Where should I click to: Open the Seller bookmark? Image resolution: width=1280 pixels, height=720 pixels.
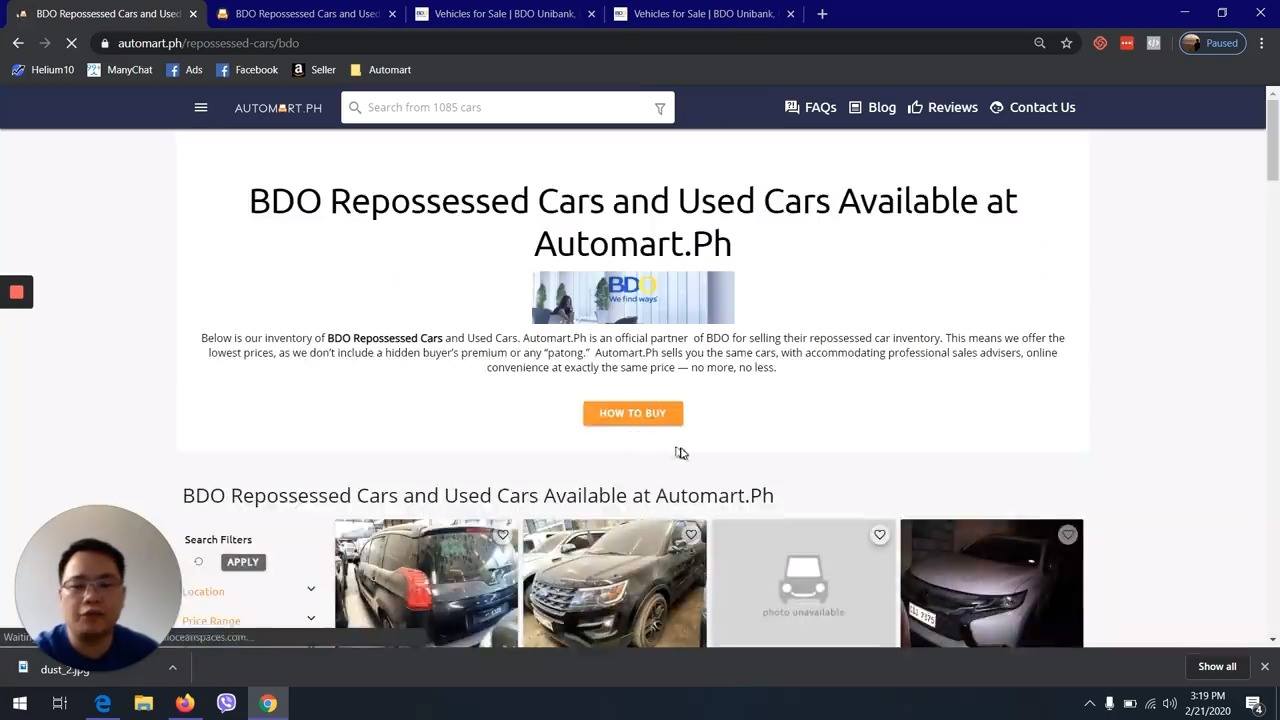pos(314,70)
